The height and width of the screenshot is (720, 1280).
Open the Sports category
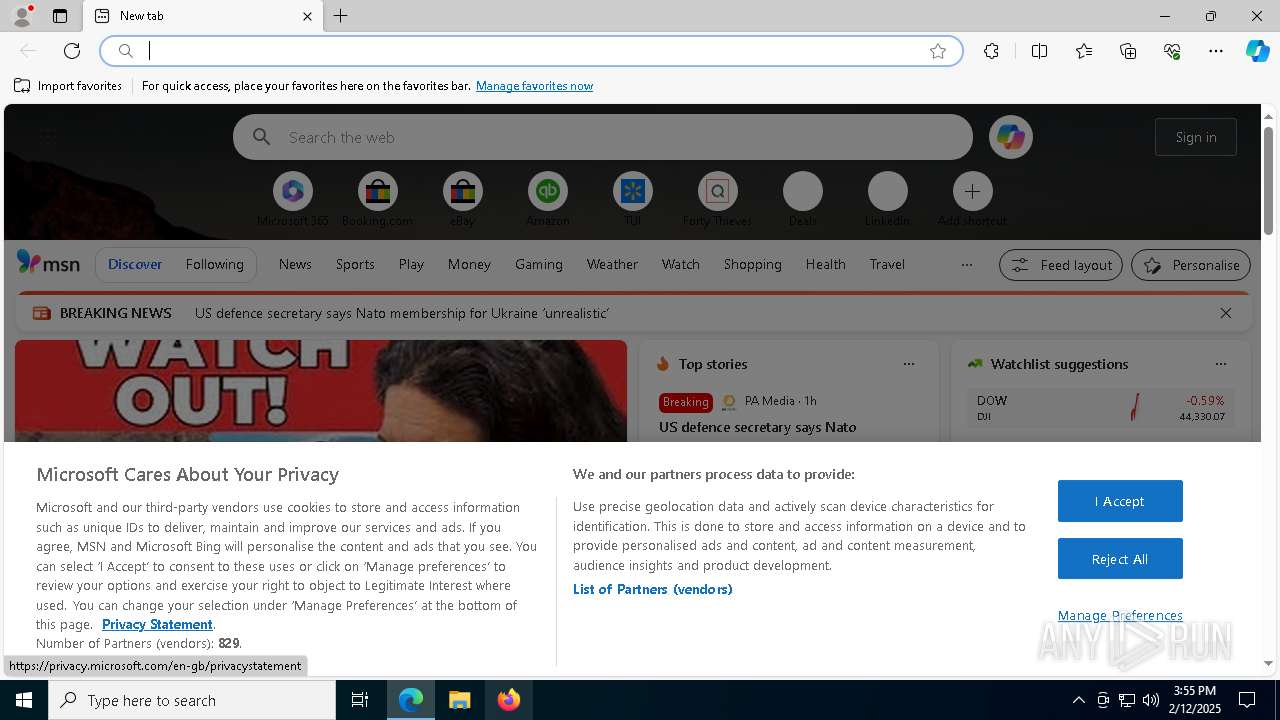(x=355, y=264)
